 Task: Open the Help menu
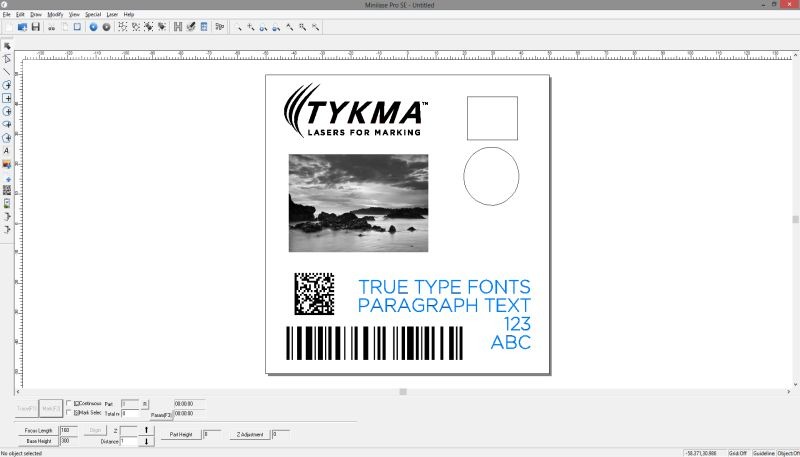click(x=129, y=14)
